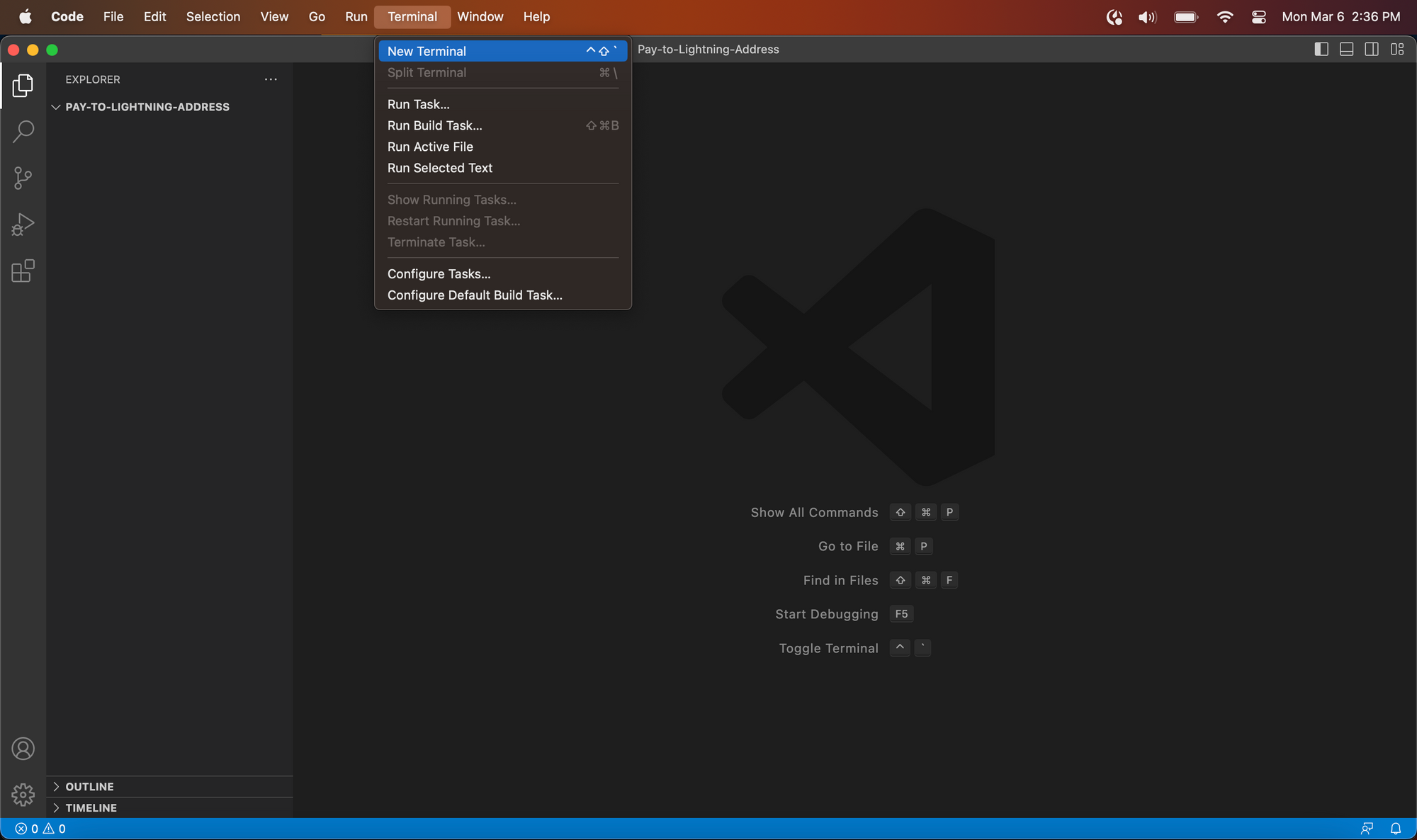This screenshot has width=1417, height=840.
Task: Click the battery icon in menu bar
Action: [1186, 17]
